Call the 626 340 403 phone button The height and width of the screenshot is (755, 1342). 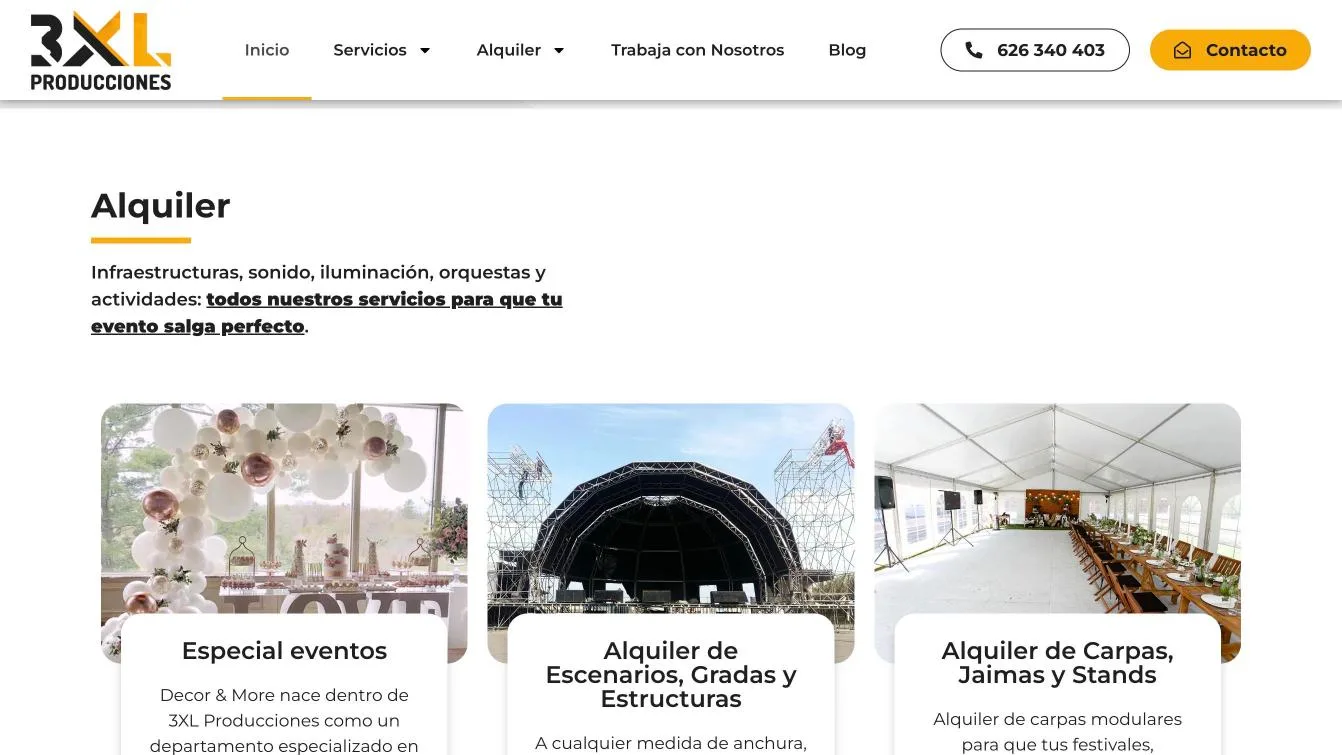pyautogui.click(x=1035, y=50)
